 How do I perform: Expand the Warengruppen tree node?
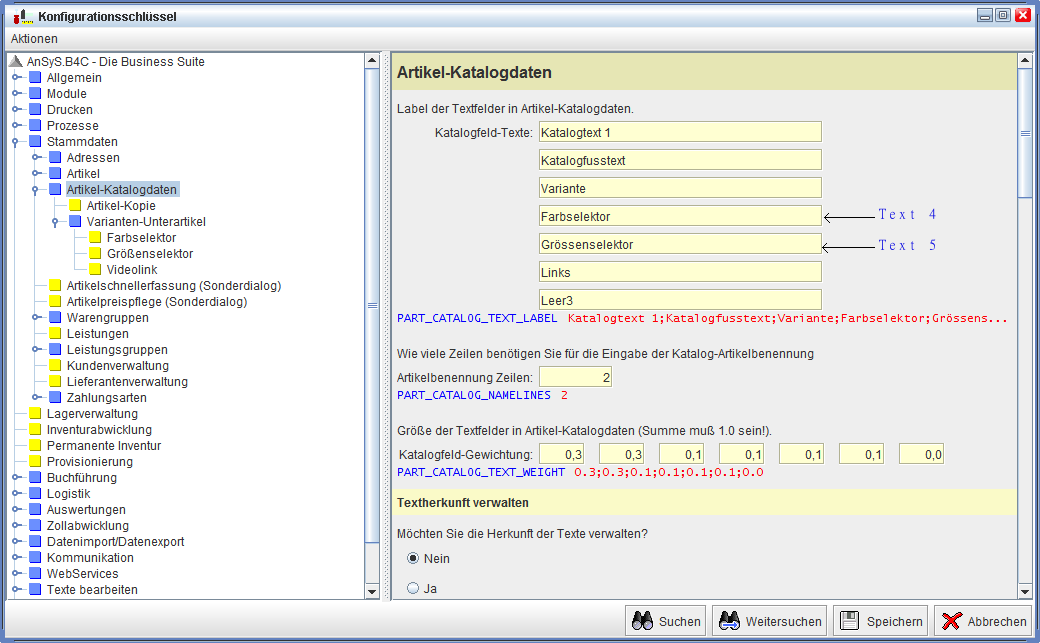[x=36, y=318]
